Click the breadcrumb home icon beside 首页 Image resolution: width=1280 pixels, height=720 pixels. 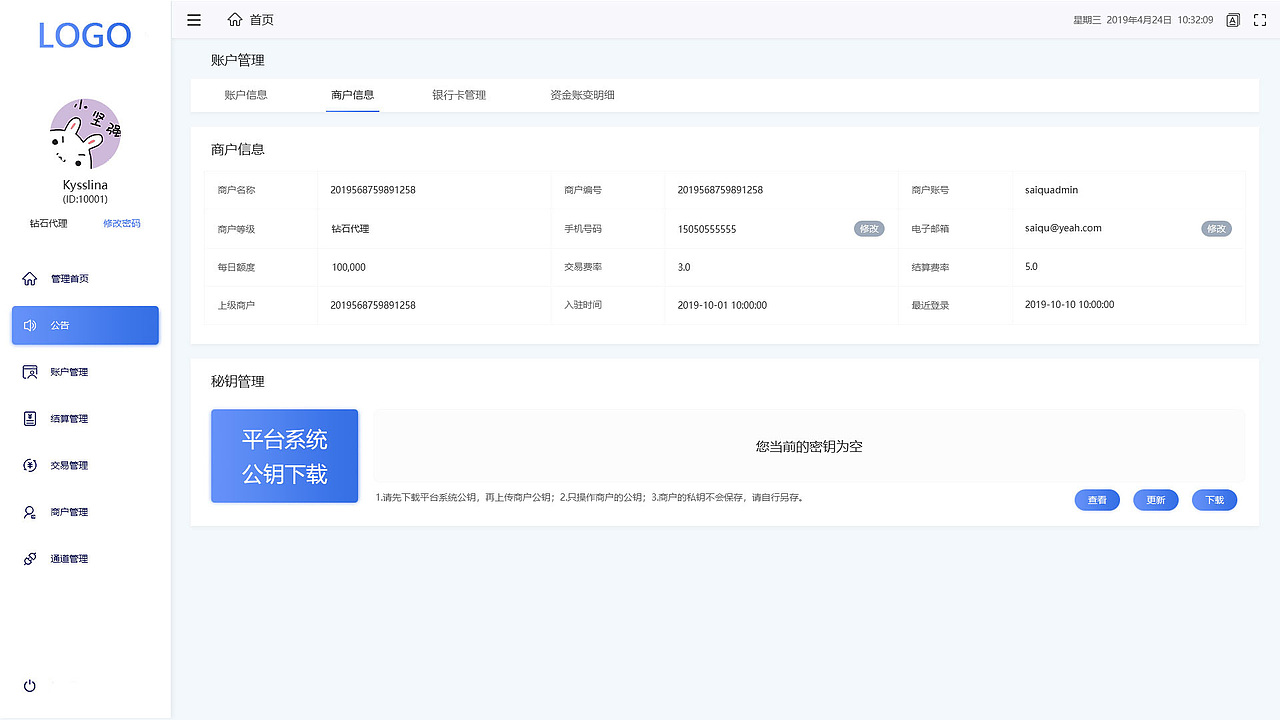point(235,18)
